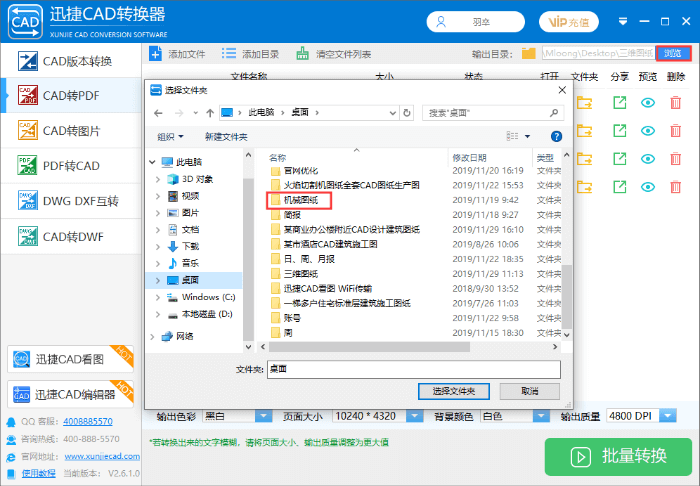Expand the Windows (C:) drive node
Screen dimensions: 700x486
[x=158, y=297]
